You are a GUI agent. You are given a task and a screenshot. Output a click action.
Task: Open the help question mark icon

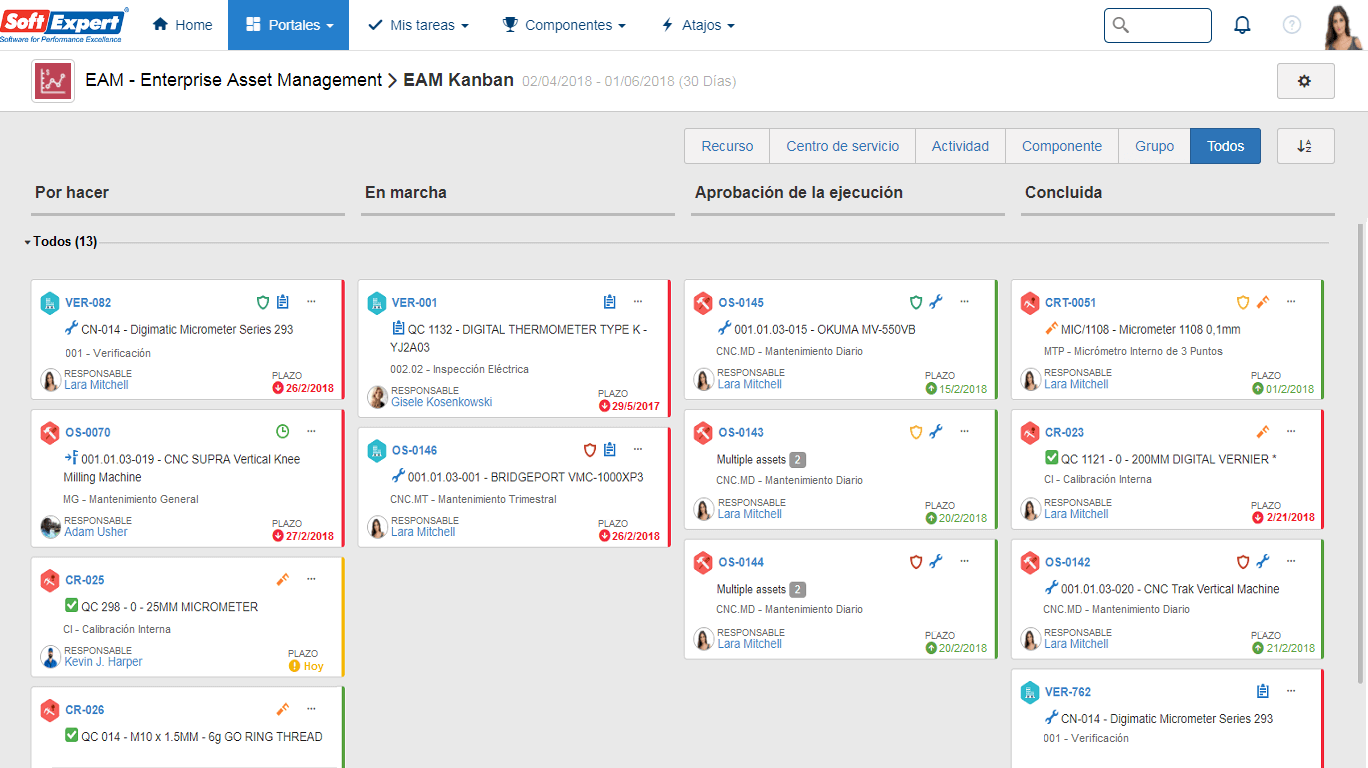[1292, 25]
